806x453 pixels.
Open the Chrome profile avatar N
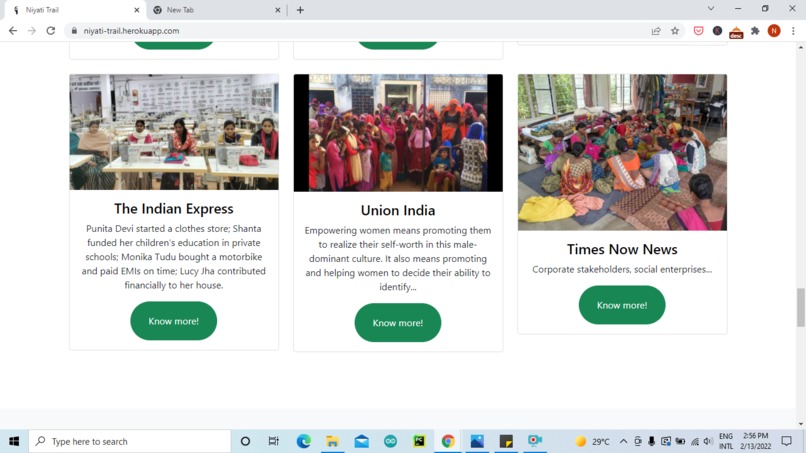pyautogui.click(x=774, y=31)
